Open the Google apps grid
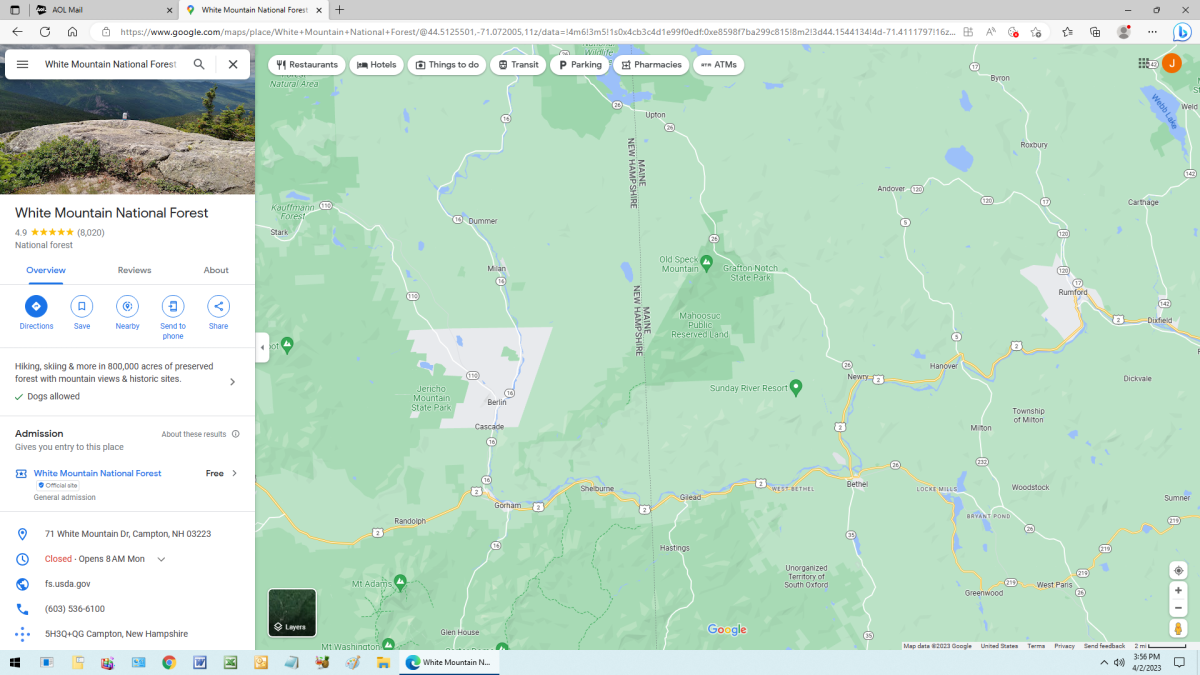 pyautogui.click(x=1144, y=64)
